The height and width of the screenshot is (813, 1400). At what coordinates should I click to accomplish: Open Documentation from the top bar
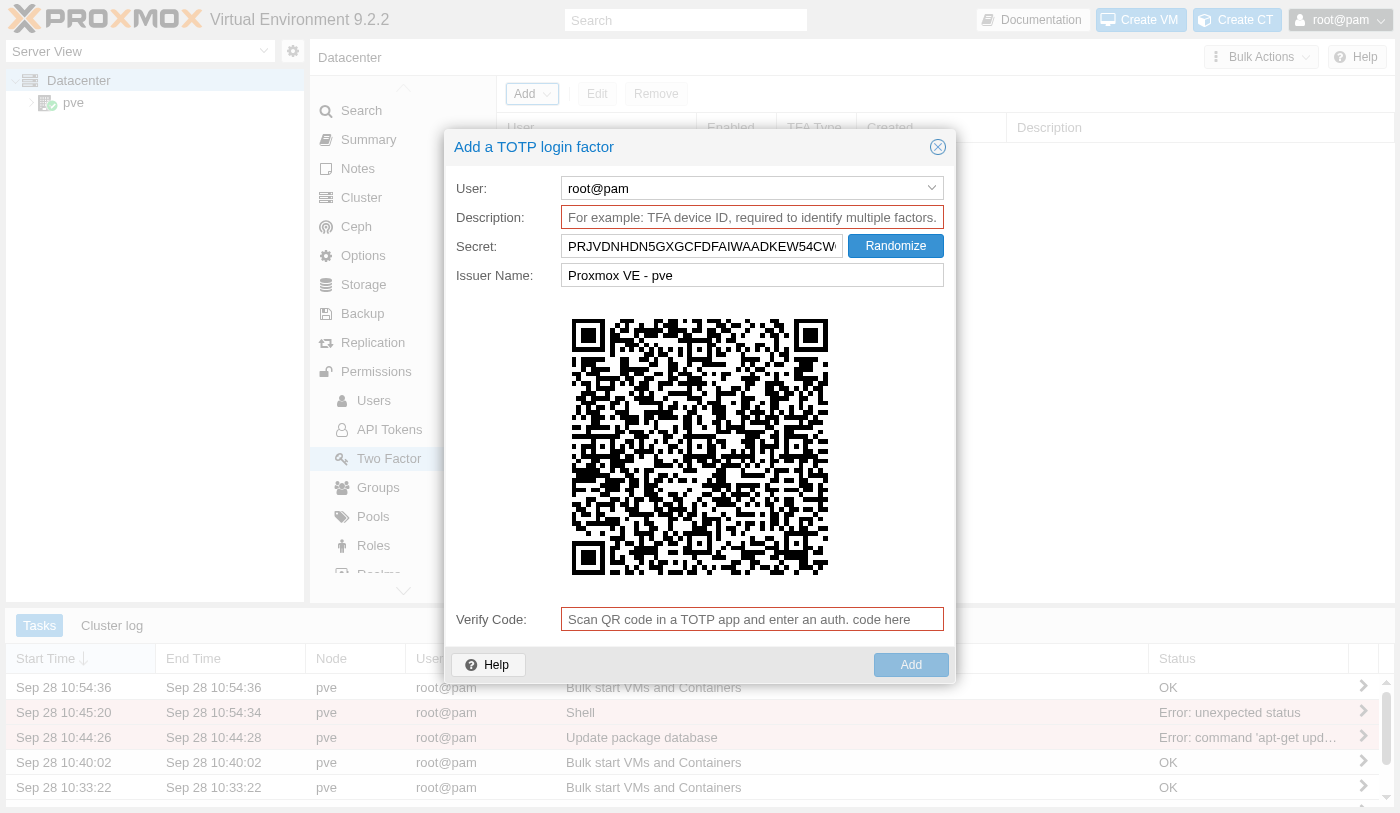1033,20
